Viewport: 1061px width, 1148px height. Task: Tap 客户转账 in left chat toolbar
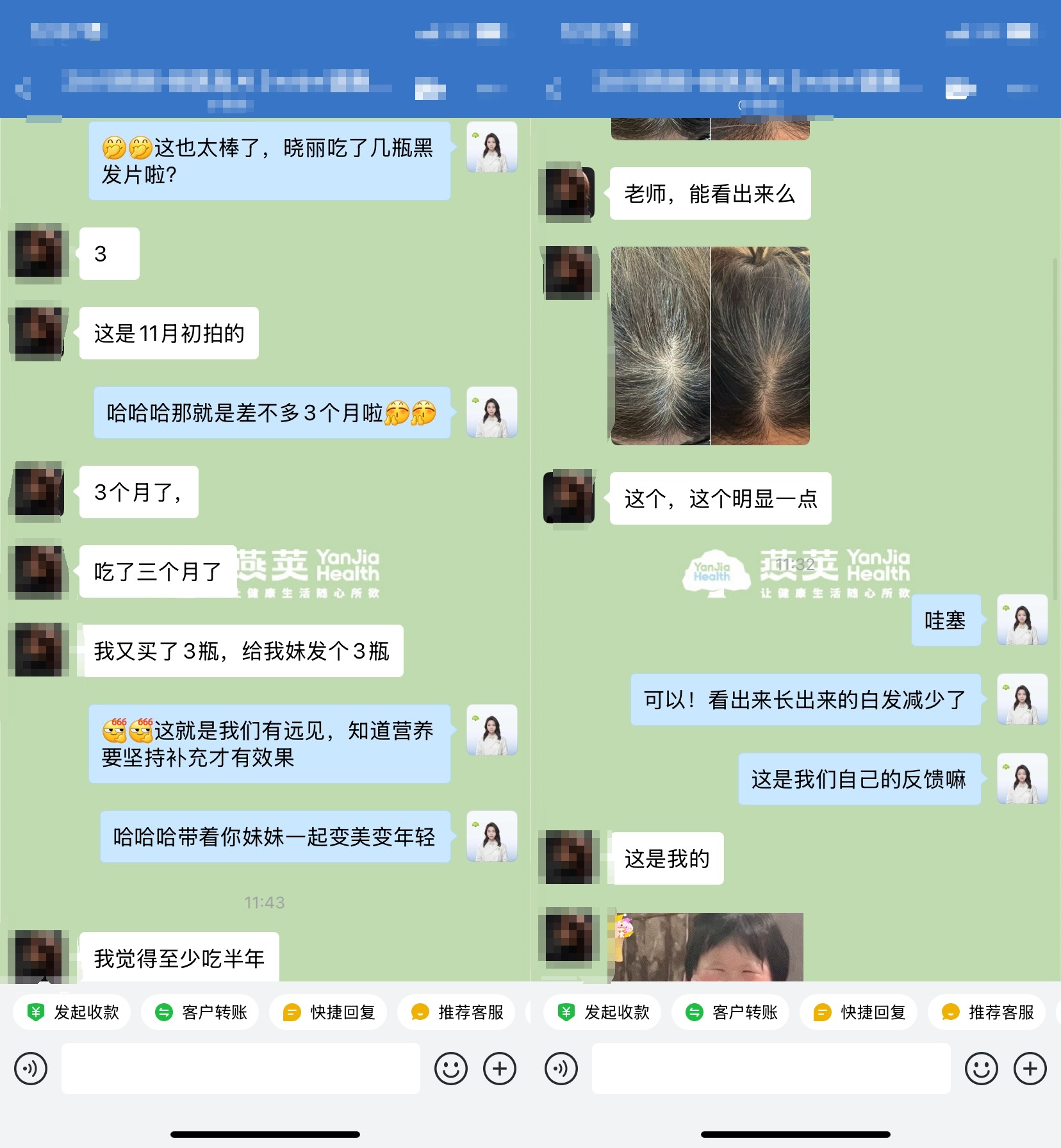click(x=200, y=1012)
